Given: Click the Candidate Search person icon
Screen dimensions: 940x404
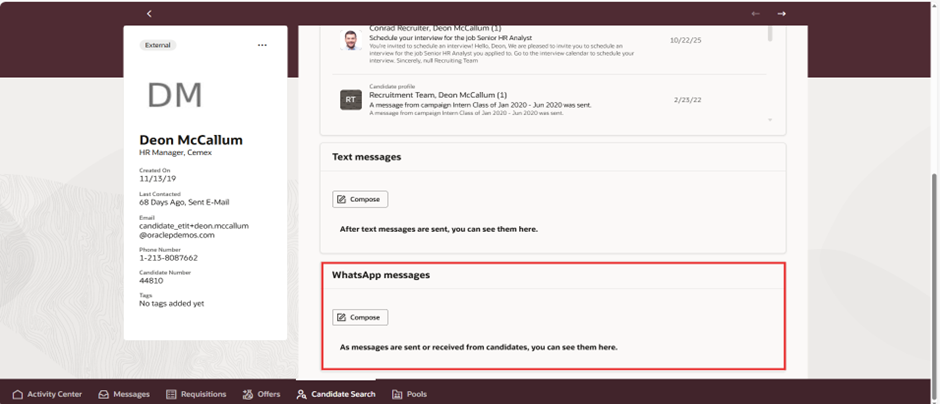Looking at the screenshot, I should (301, 394).
